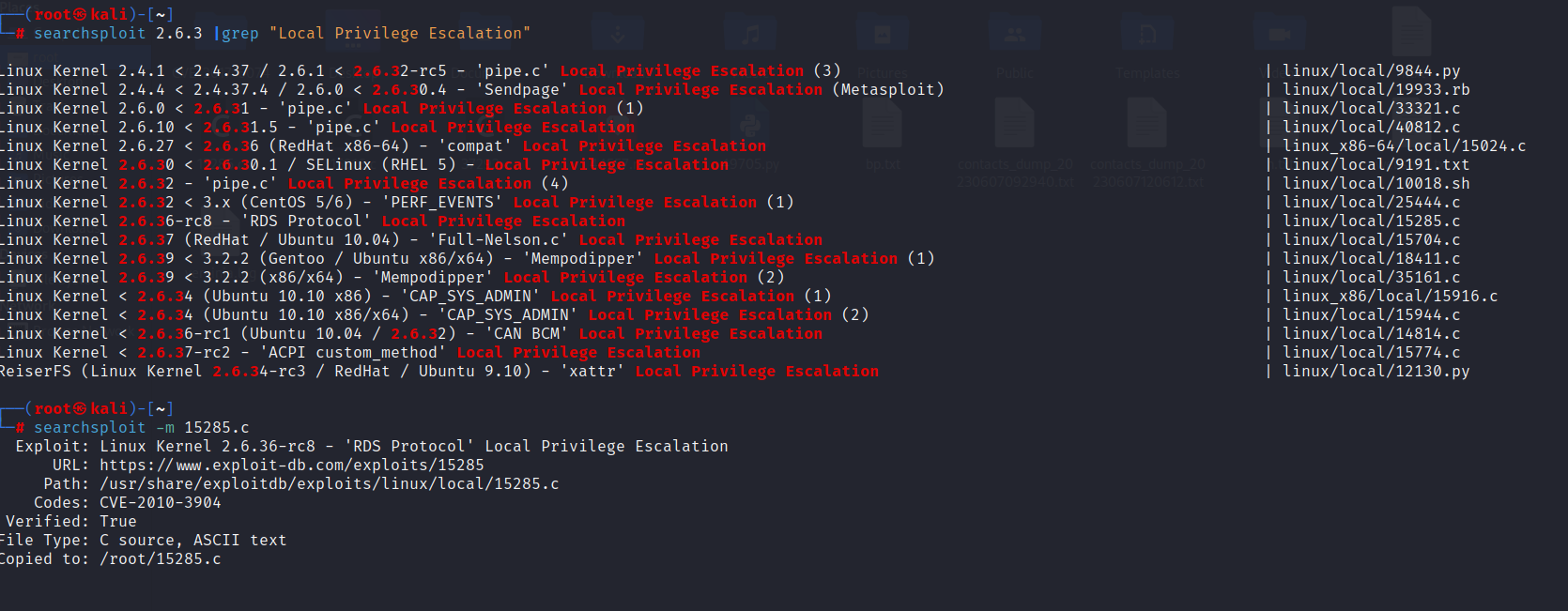Click the text file icon in the top-right corner
1568x611 pixels.
click(1410, 30)
